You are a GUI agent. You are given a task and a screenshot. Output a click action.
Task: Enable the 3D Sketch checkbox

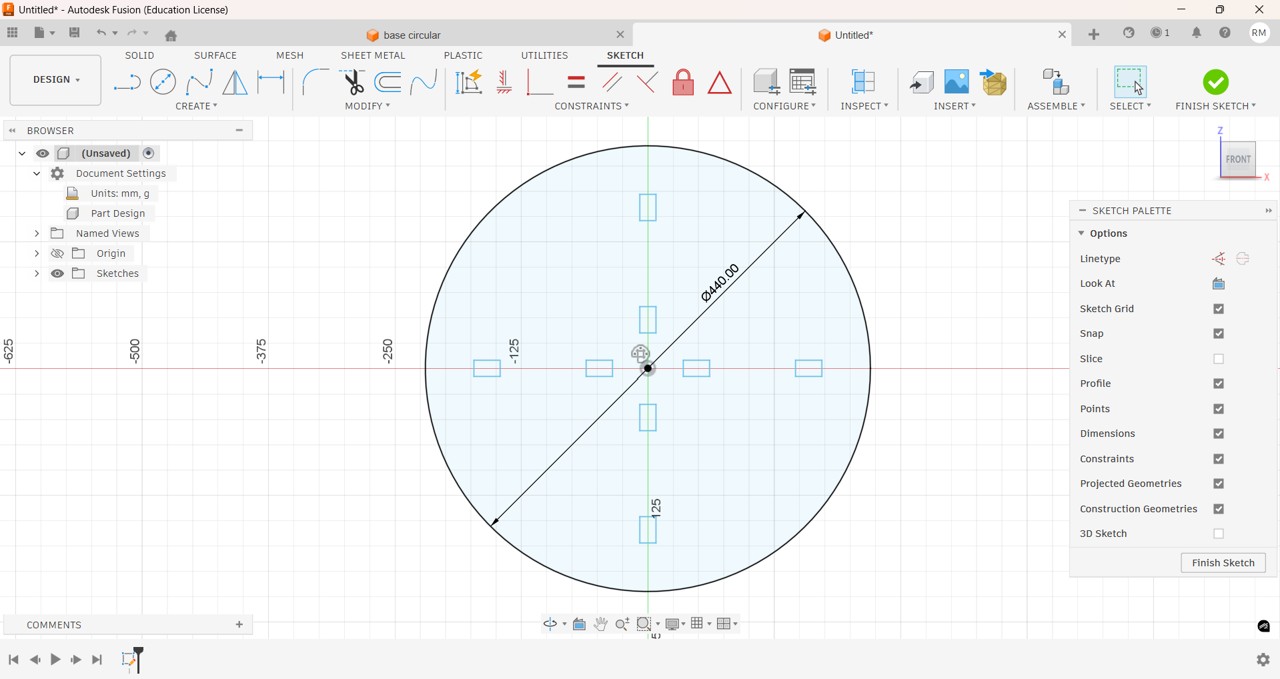tap(1219, 534)
